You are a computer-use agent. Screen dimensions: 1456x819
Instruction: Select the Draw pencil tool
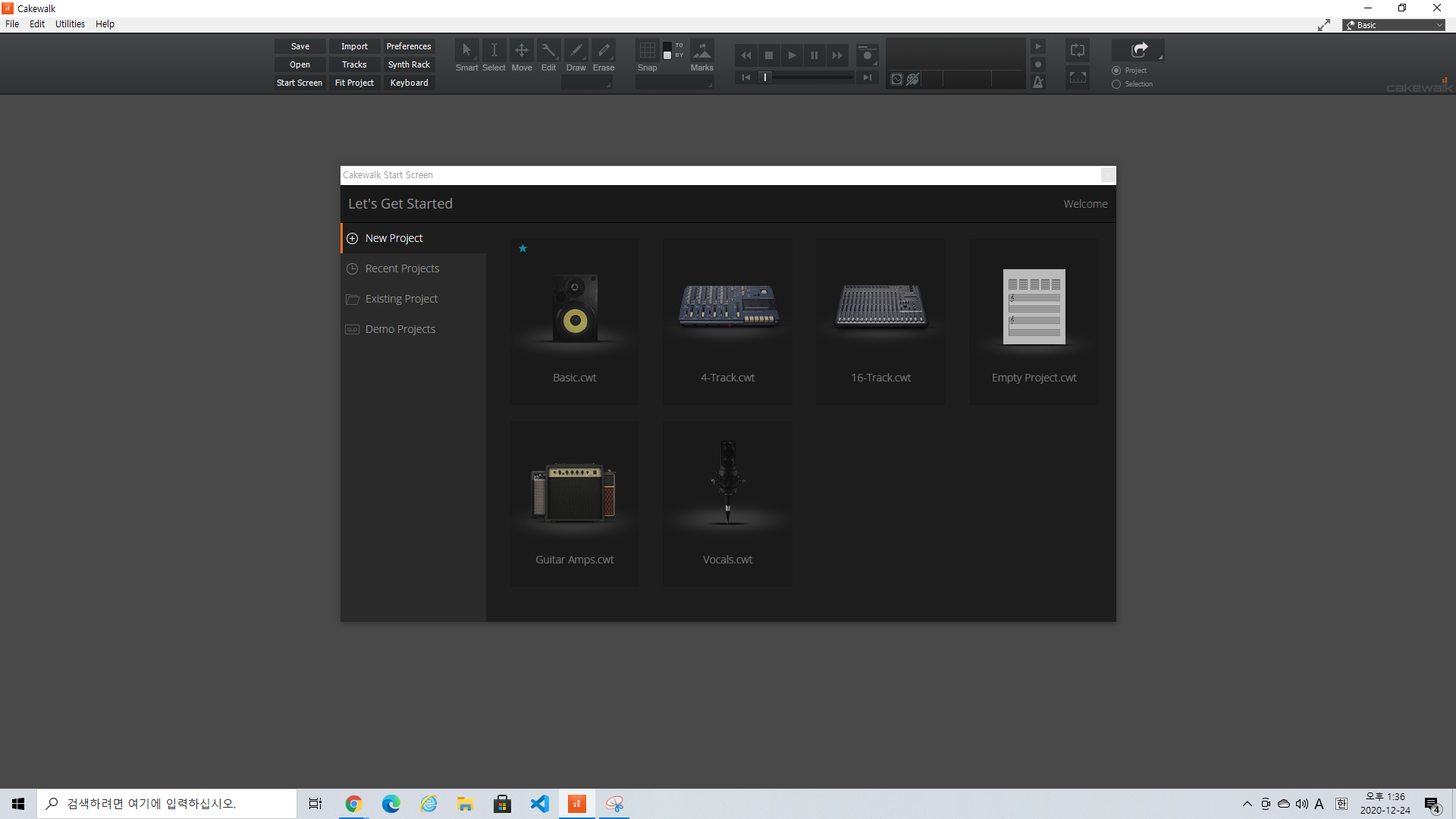[576, 51]
